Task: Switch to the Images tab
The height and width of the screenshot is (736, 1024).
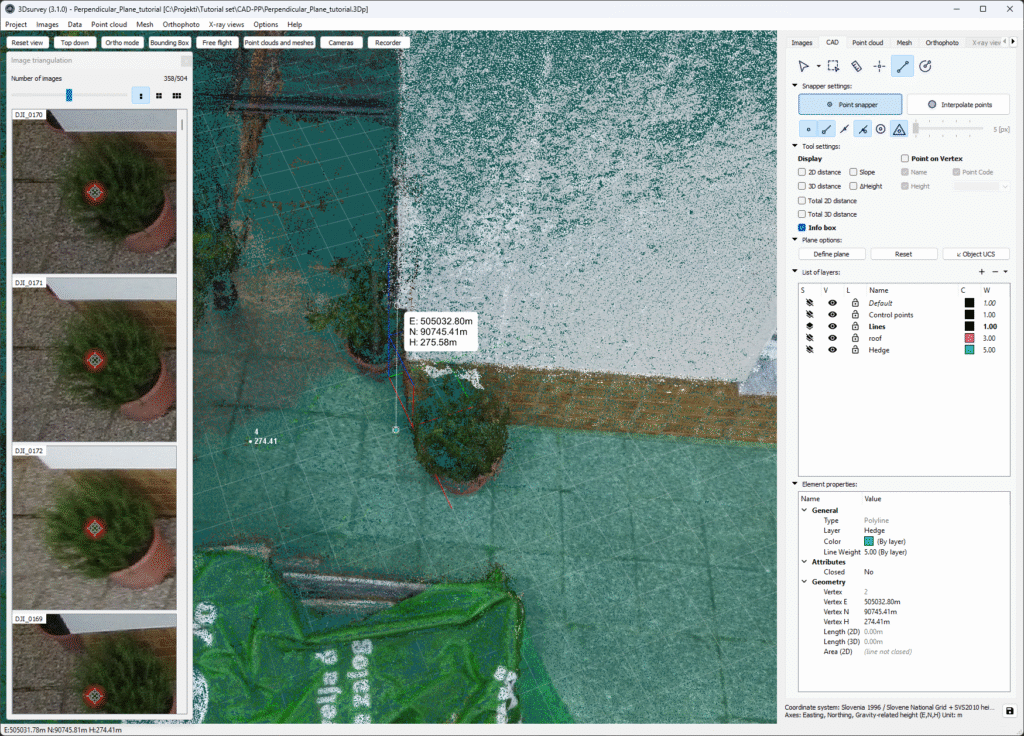Action: [x=802, y=42]
